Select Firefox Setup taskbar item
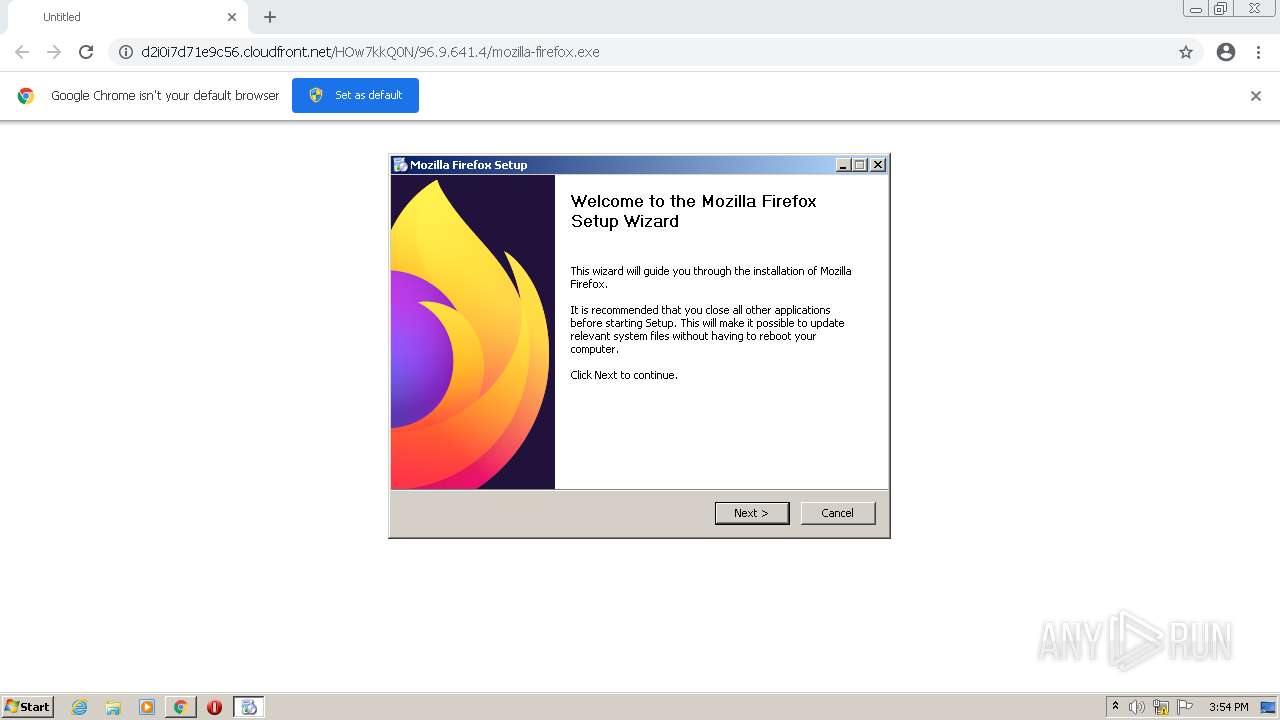 249,707
